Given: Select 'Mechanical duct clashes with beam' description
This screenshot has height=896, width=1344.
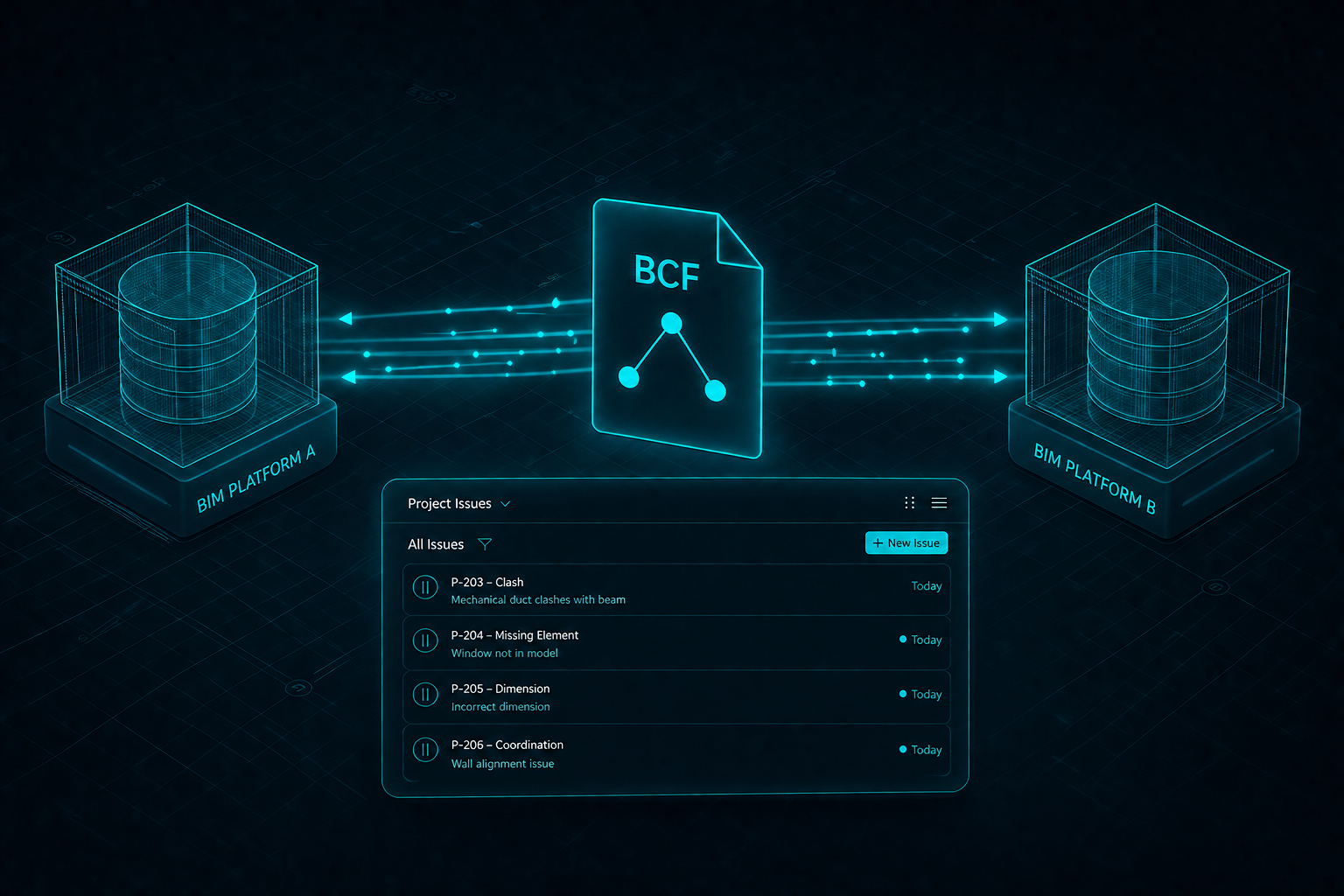Looking at the screenshot, I should (x=538, y=600).
